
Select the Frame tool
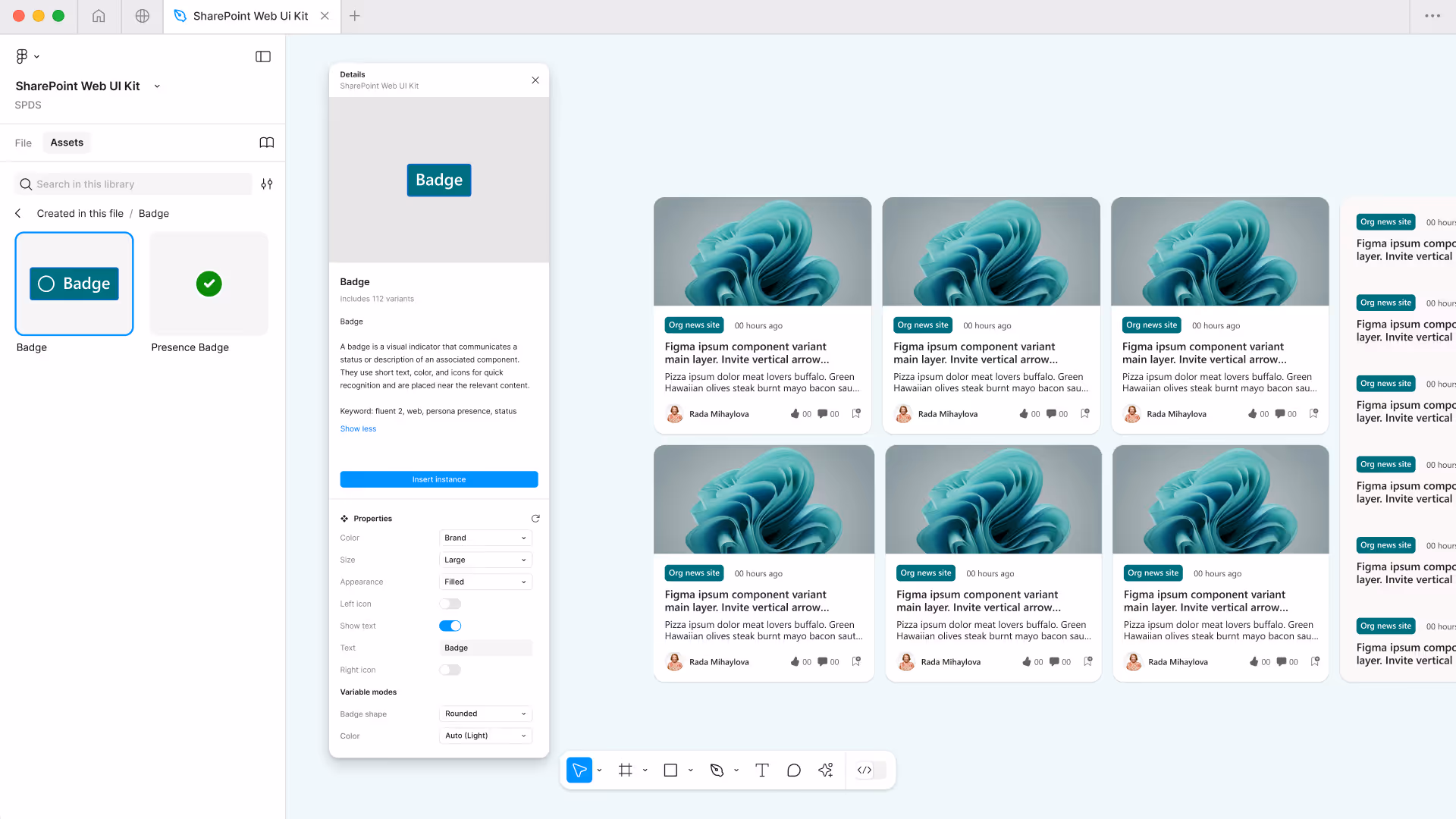tap(624, 770)
